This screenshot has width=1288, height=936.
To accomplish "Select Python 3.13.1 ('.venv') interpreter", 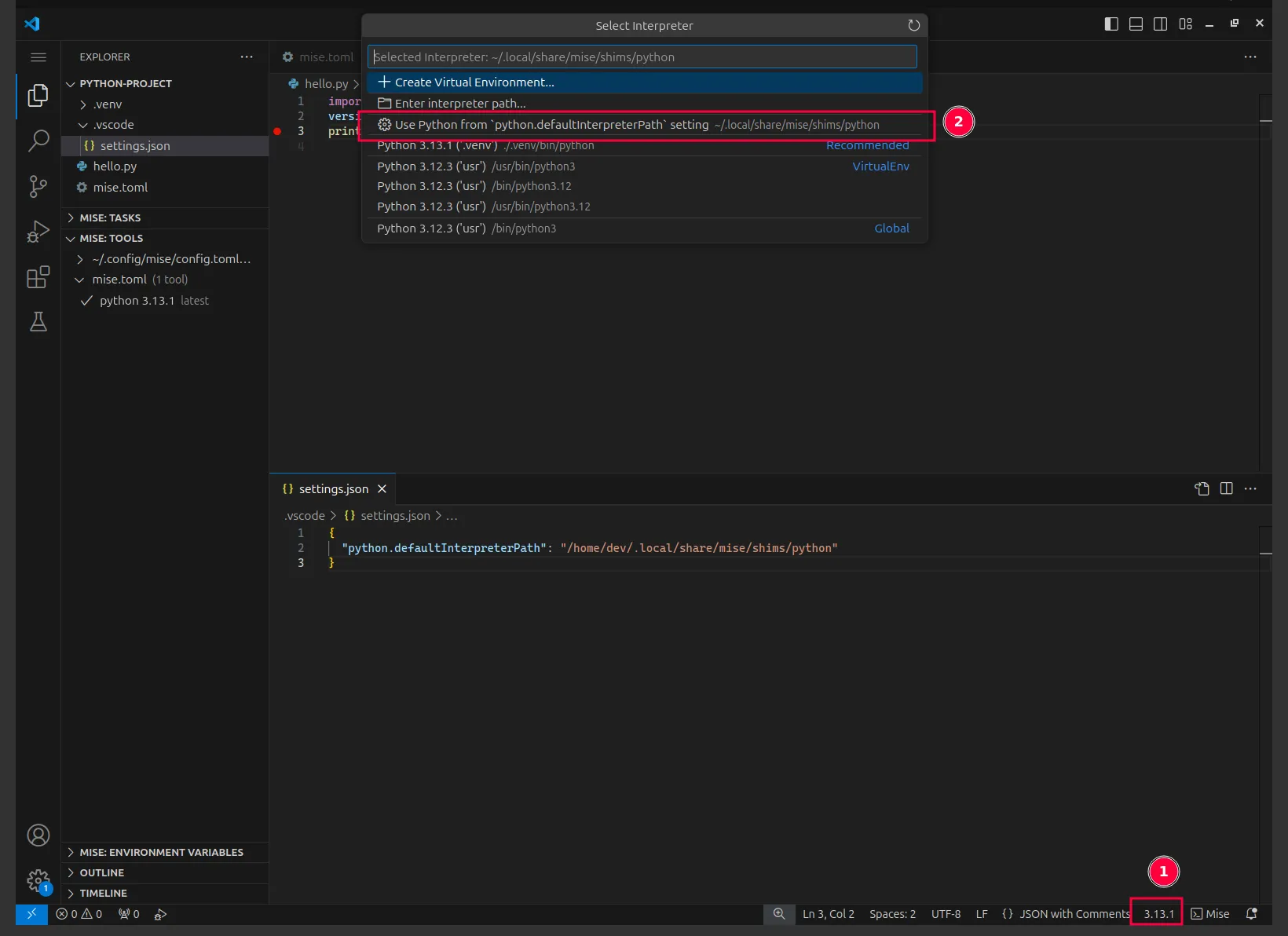I will click(x=644, y=145).
